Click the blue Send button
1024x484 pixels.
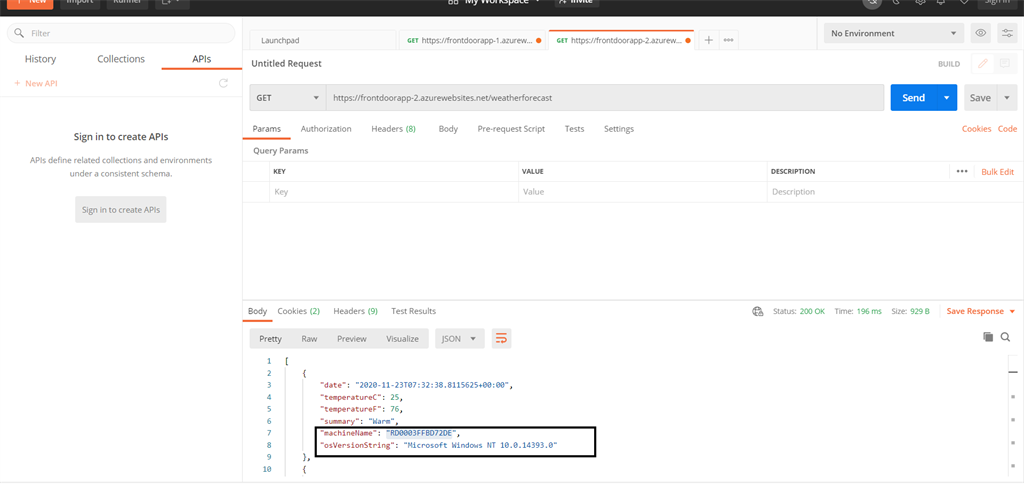point(914,97)
